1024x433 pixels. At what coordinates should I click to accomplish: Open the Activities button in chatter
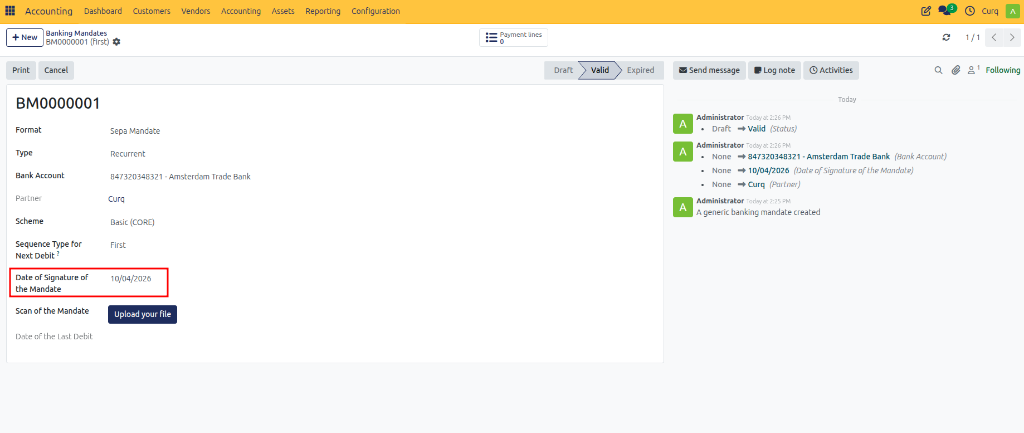click(831, 71)
